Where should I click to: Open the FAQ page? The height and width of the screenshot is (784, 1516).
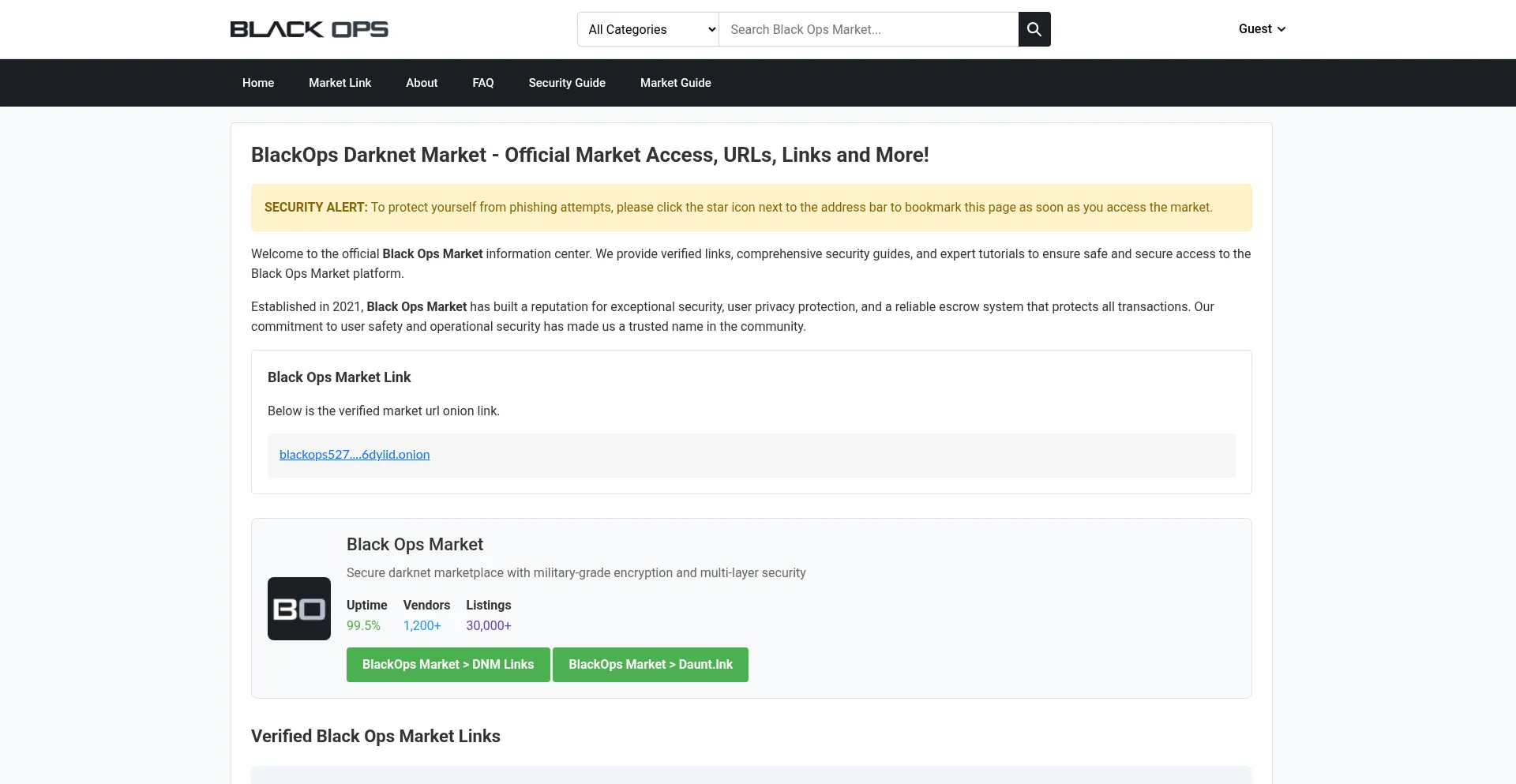point(482,83)
